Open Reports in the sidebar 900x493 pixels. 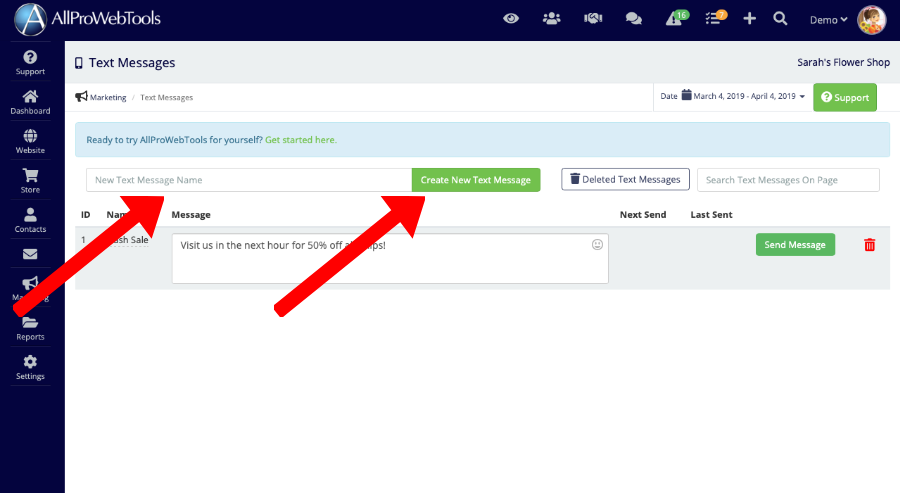pyautogui.click(x=30, y=329)
